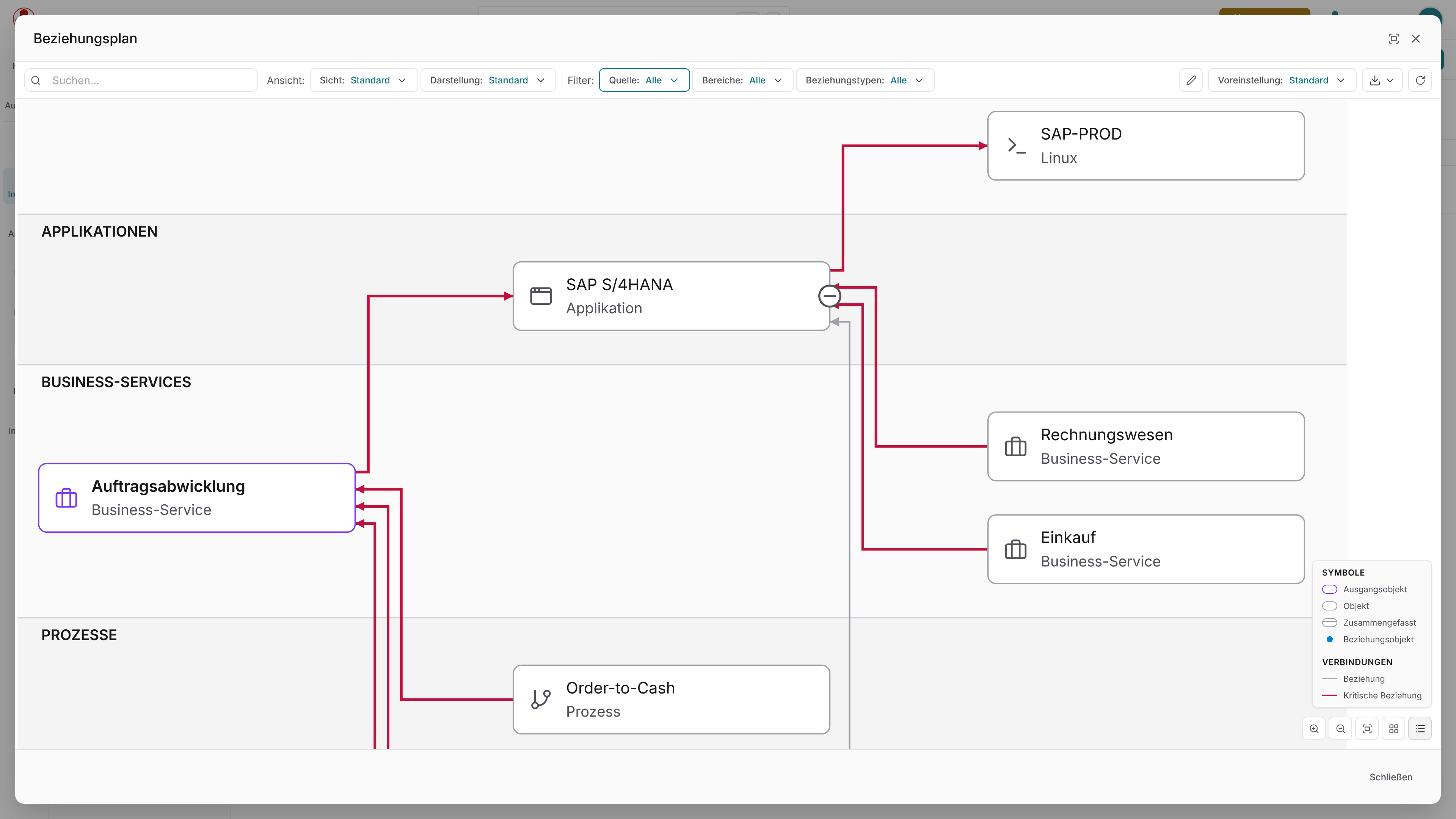Toggle the legend list icon
1456x819 pixels.
coord(1420,728)
